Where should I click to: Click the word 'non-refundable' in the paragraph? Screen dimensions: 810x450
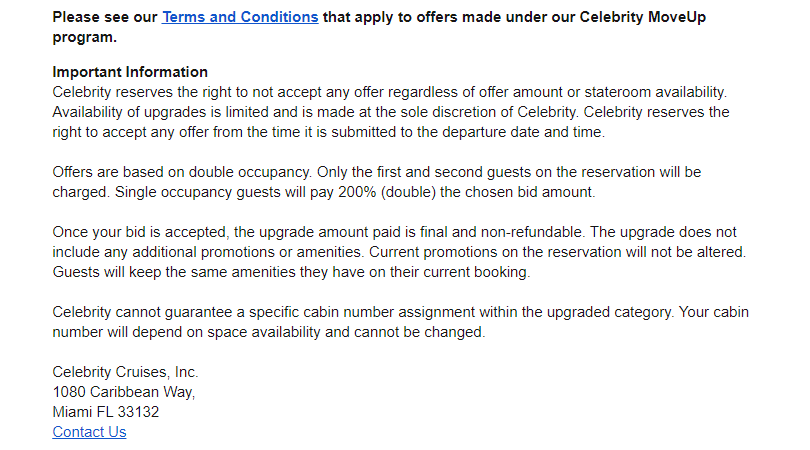531,232
